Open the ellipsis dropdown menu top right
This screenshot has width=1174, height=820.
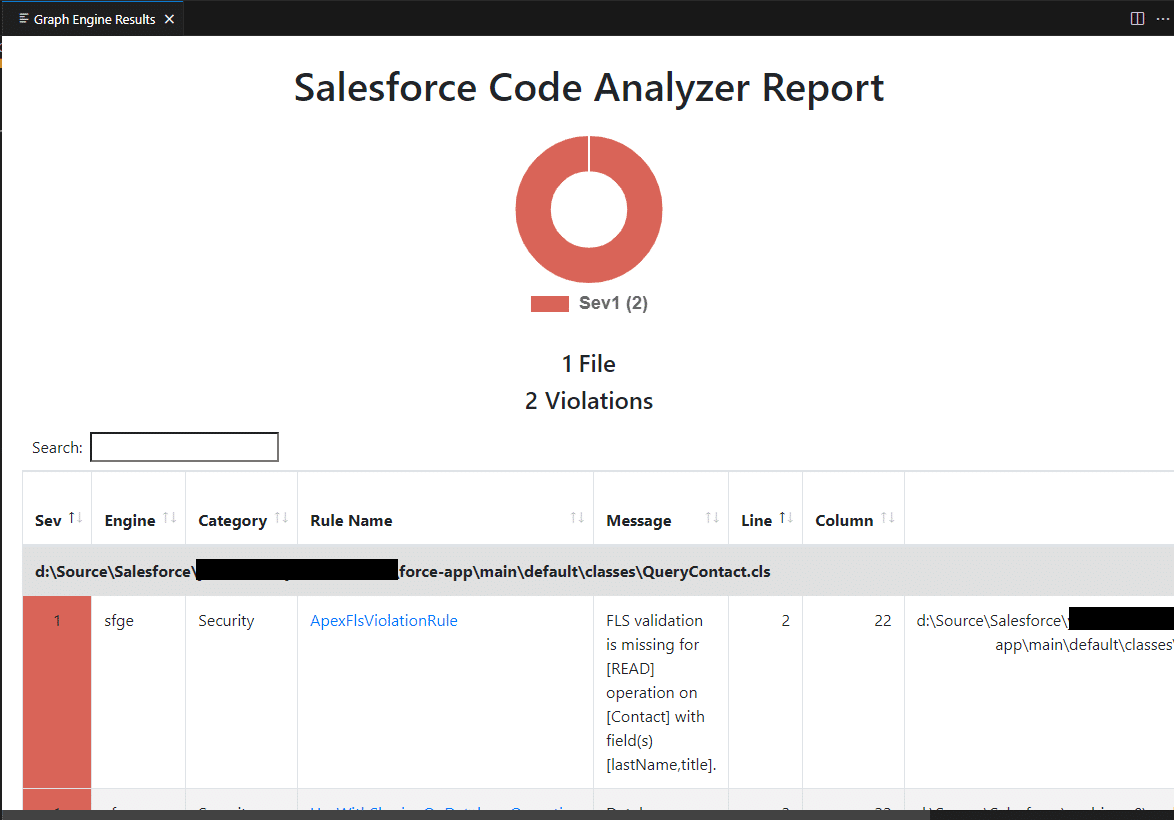coord(1164,17)
